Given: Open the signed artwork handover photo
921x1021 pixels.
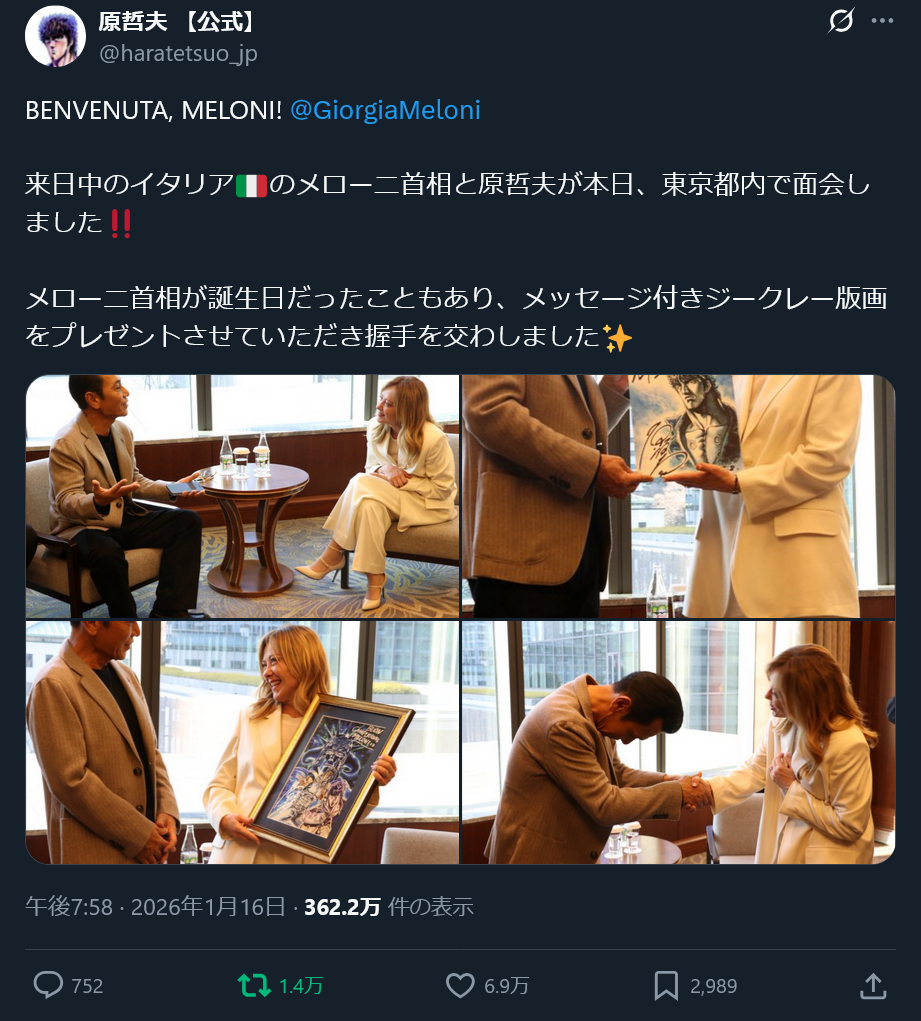Looking at the screenshot, I should point(679,496).
